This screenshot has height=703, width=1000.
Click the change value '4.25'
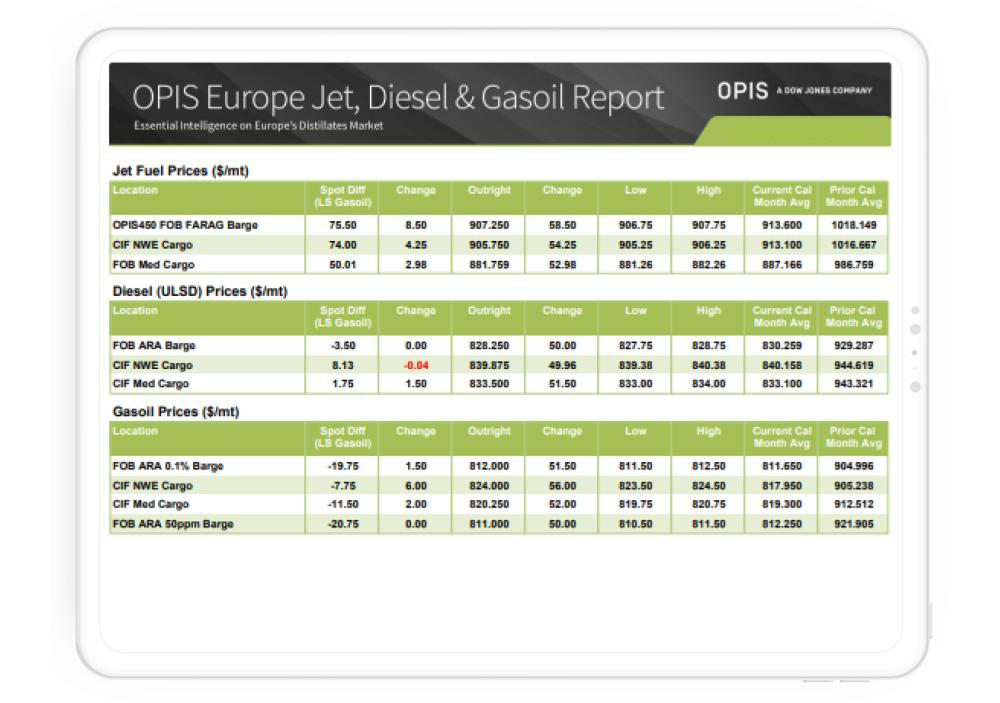tap(416, 245)
